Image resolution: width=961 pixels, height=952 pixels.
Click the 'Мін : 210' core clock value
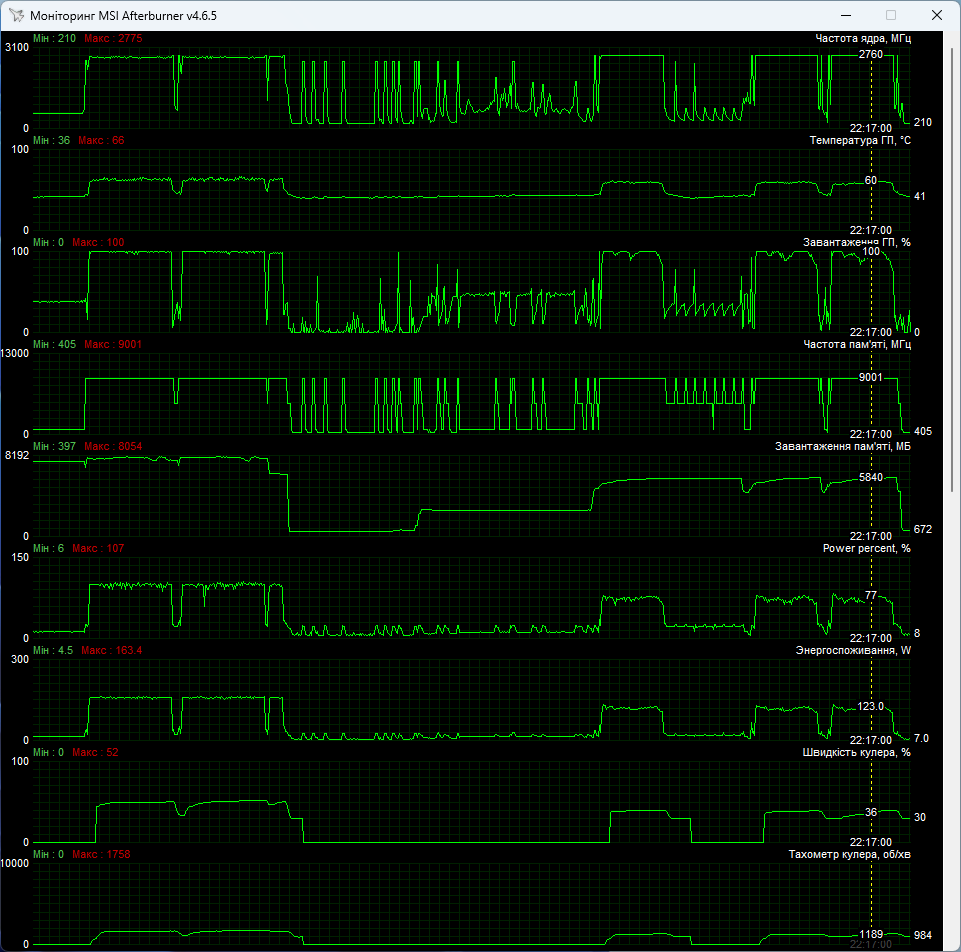tap(55, 38)
